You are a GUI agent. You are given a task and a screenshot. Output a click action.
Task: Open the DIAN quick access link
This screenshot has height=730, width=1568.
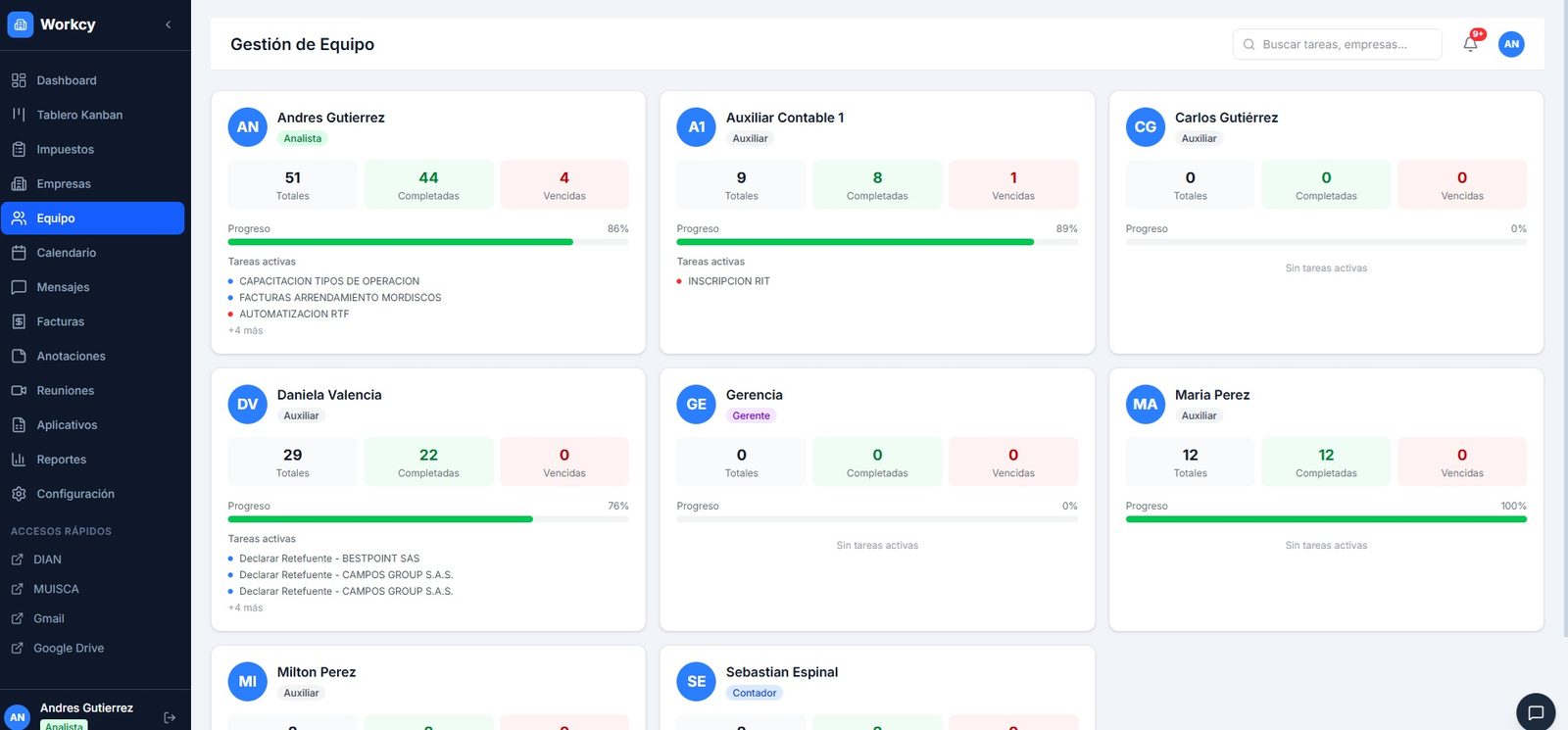(x=47, y=560)
